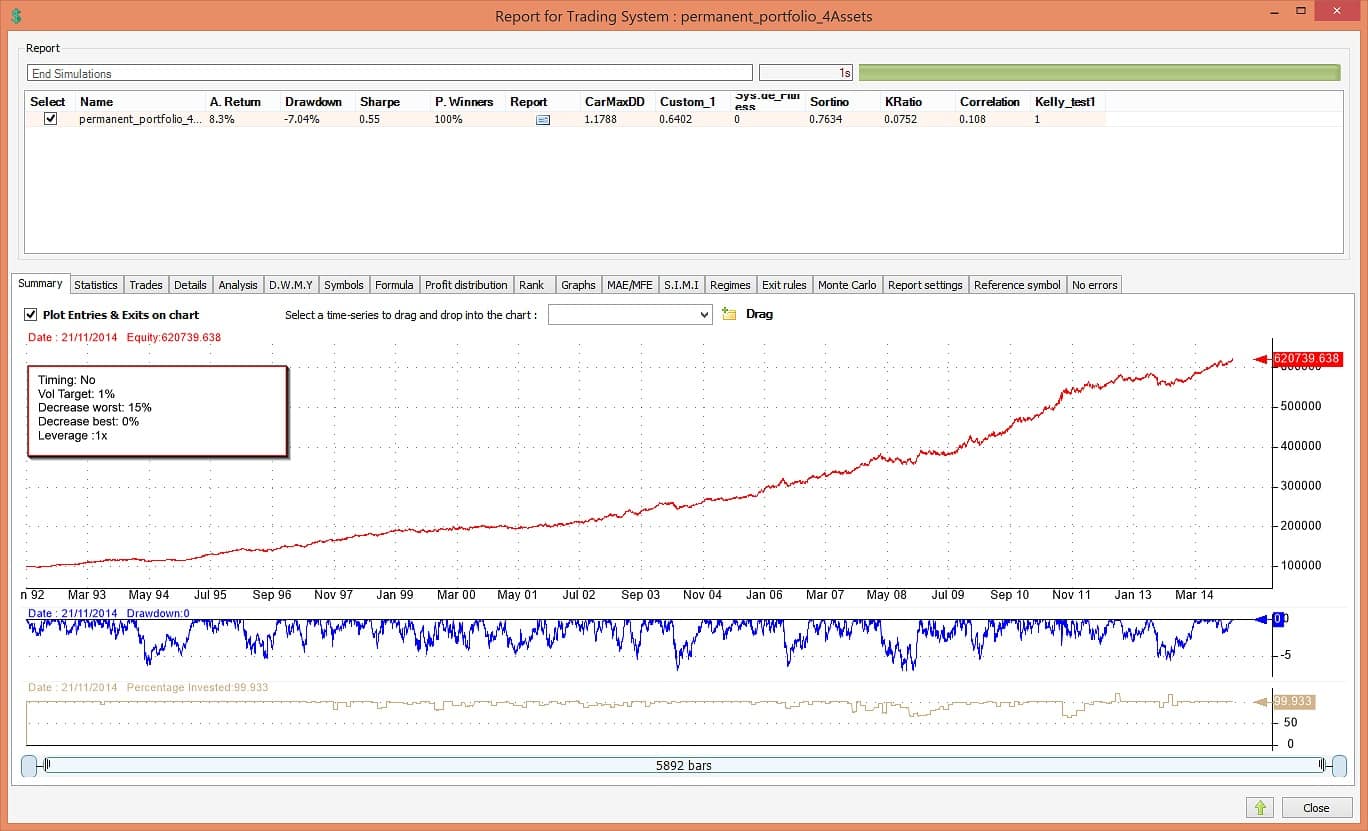View the Report settings tab
The width and height of the screenshot is (1368, 831).
click(x=925, y=285)
